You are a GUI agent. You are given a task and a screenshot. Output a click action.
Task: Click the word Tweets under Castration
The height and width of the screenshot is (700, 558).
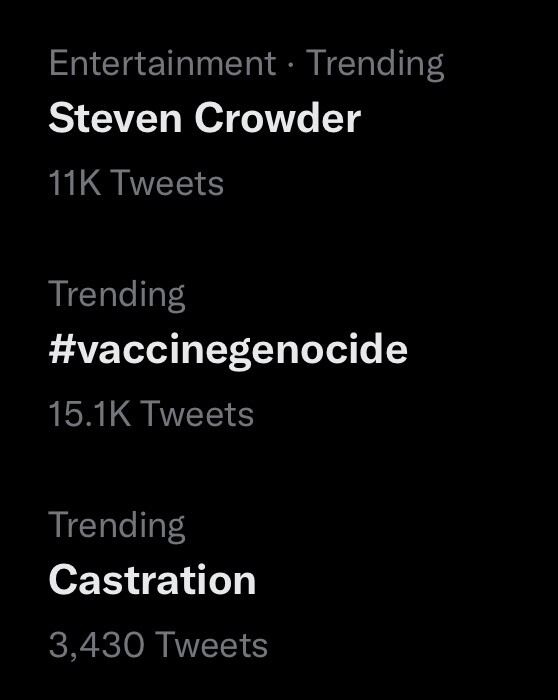click(x=211, y=645)
